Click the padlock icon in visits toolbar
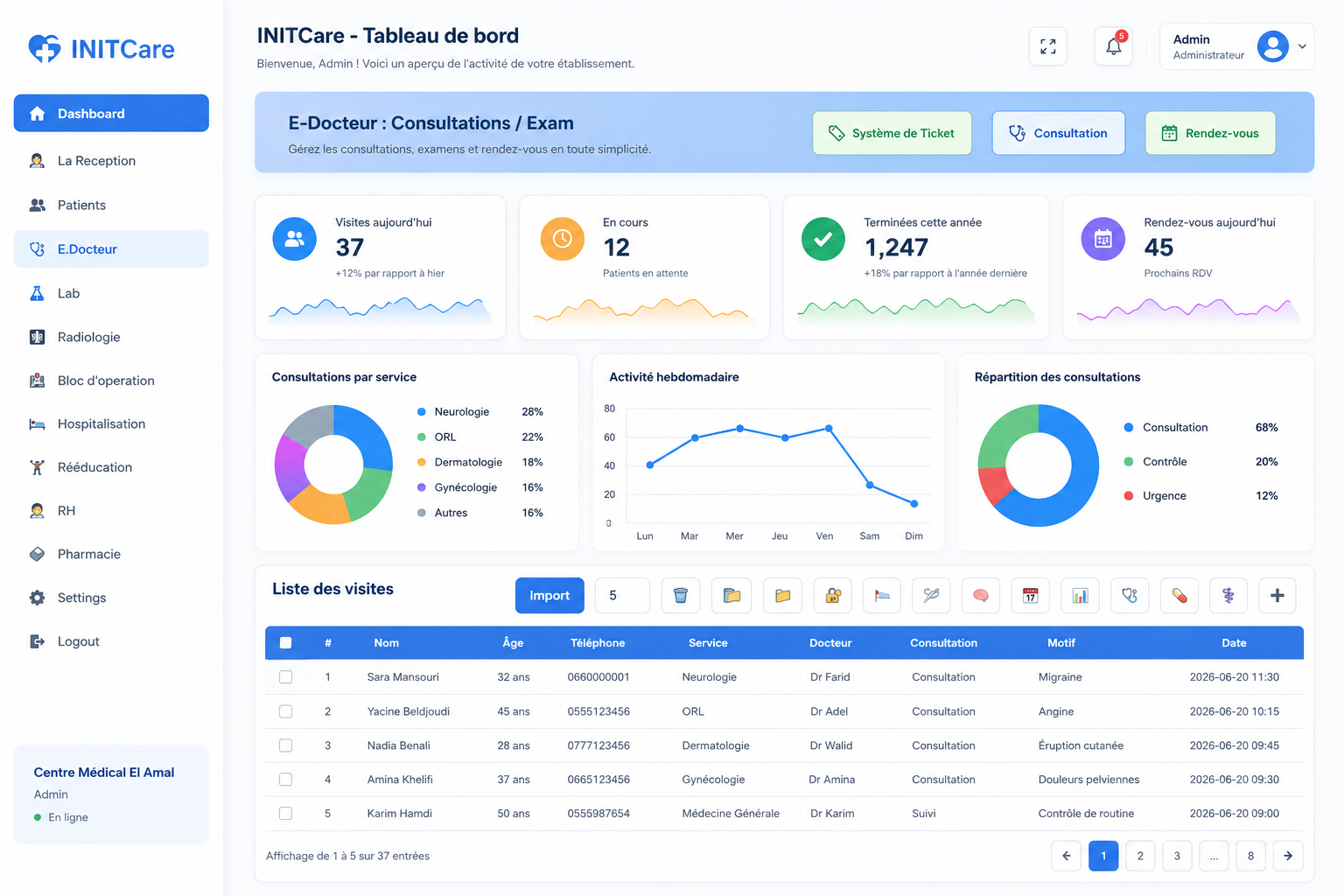The width and height of the screenshot is (1344, 896). pos(833,596)
